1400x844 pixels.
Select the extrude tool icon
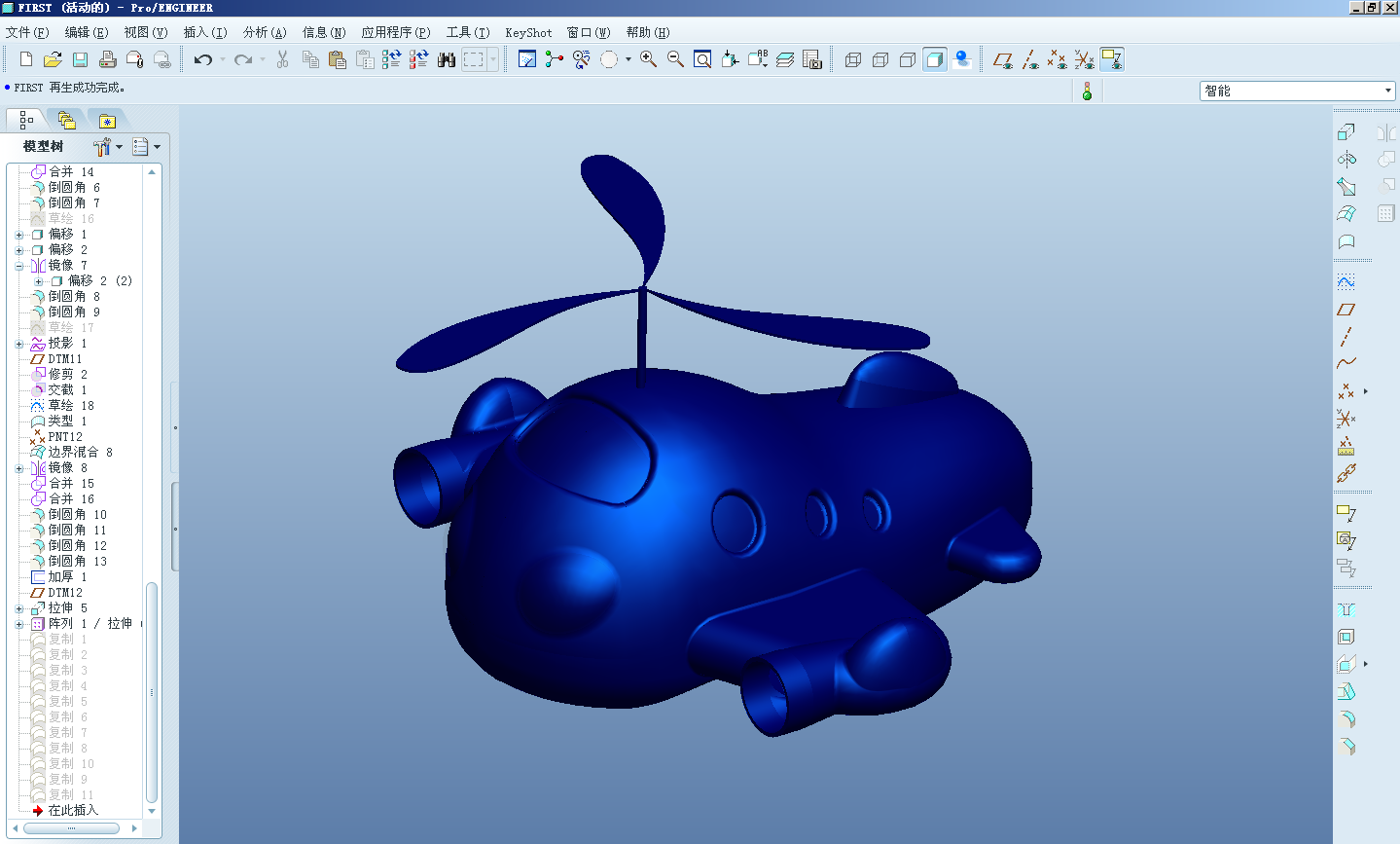pos(1346,131)
